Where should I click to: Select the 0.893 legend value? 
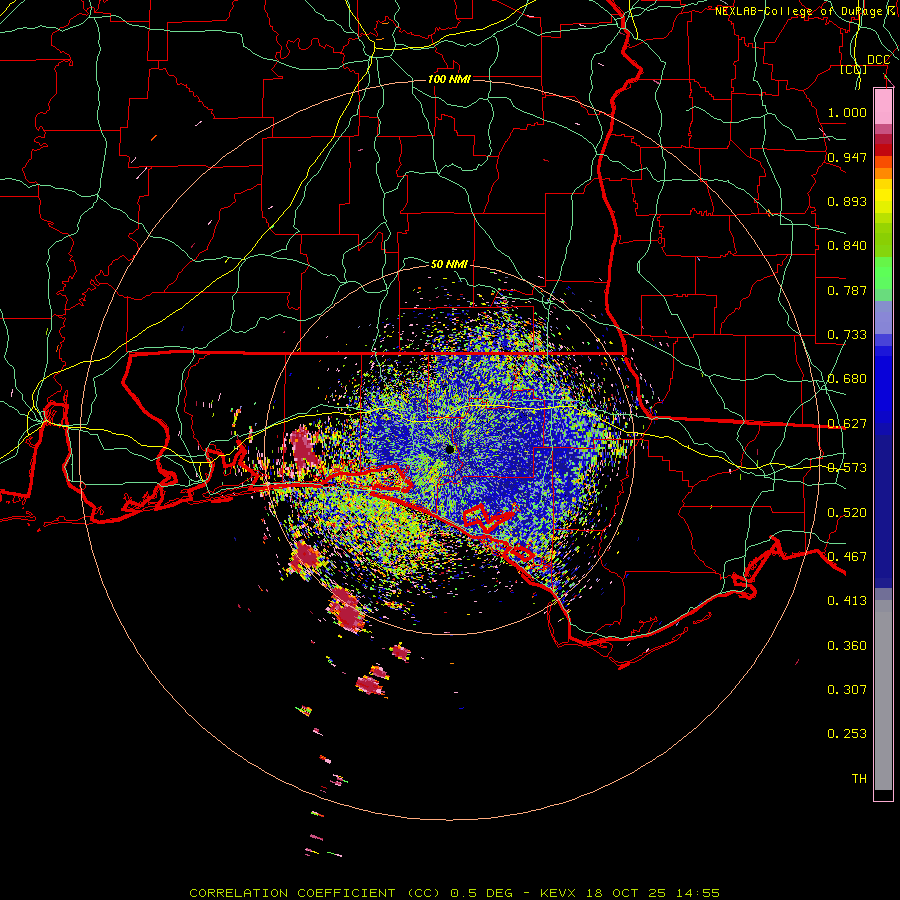tap(847, 201)
